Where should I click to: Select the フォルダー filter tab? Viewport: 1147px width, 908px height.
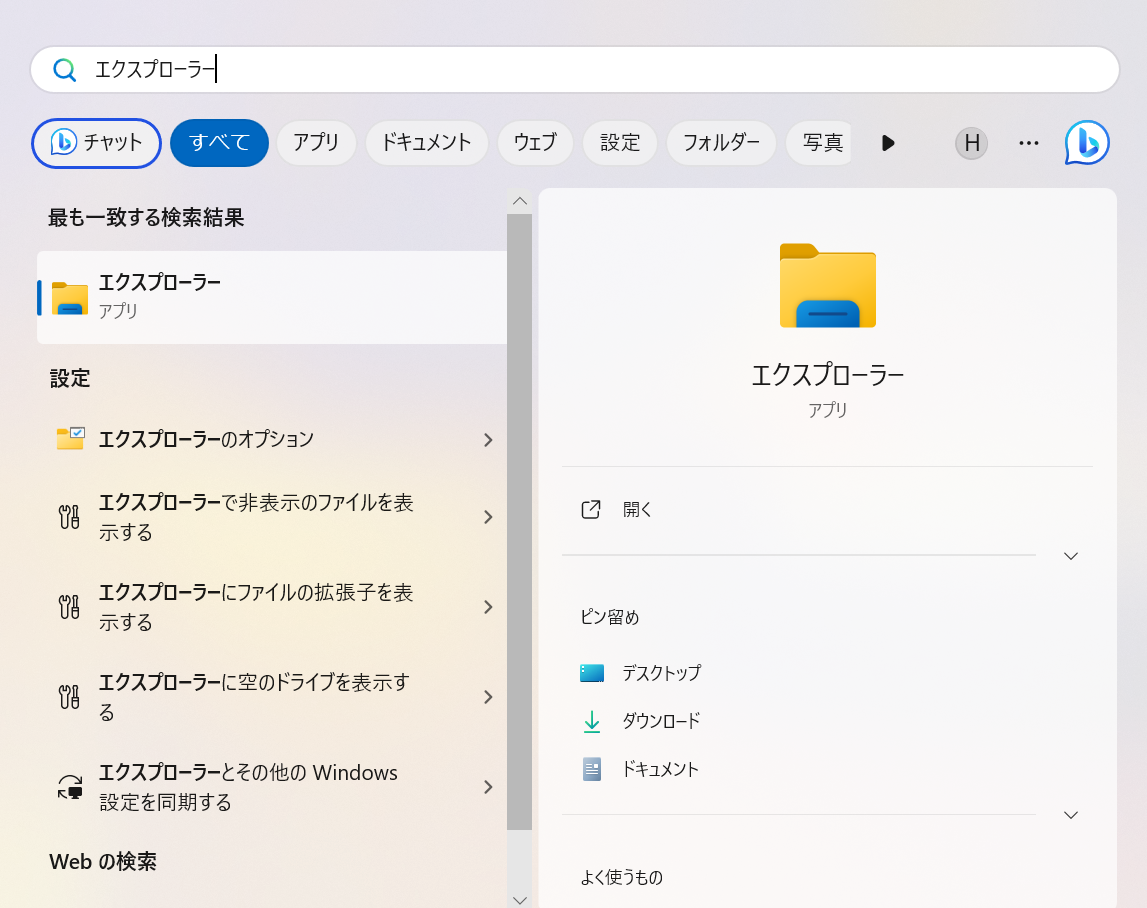coord(721,143)
